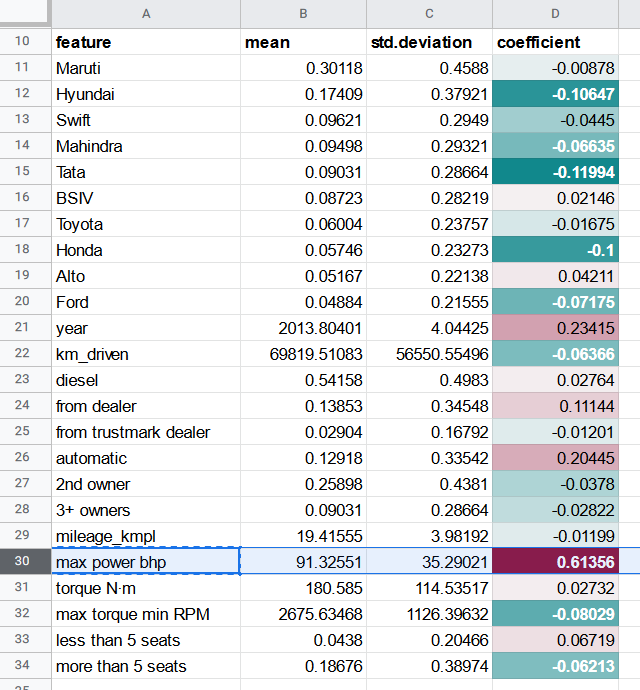Select the '2nd owner' cell
The width and height of the screenshot is (640, 690).
click(x=146, y=484)
